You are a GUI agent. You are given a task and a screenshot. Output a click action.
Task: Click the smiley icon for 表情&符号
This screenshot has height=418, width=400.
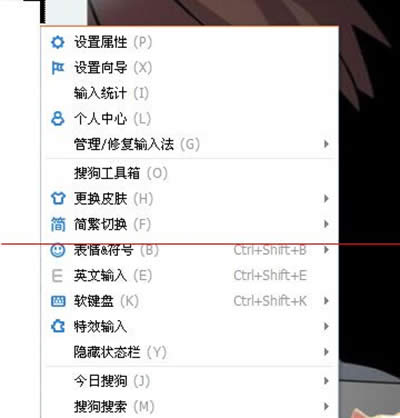click(58, 250)
